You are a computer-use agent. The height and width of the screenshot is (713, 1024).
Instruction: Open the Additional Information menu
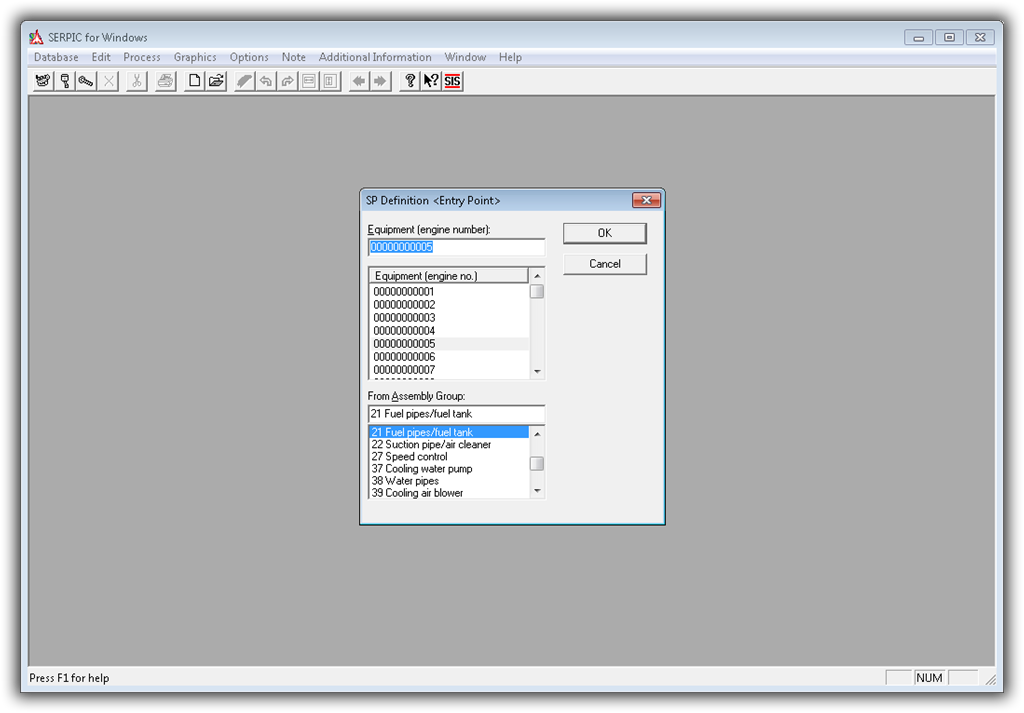(x=375, y=57)
